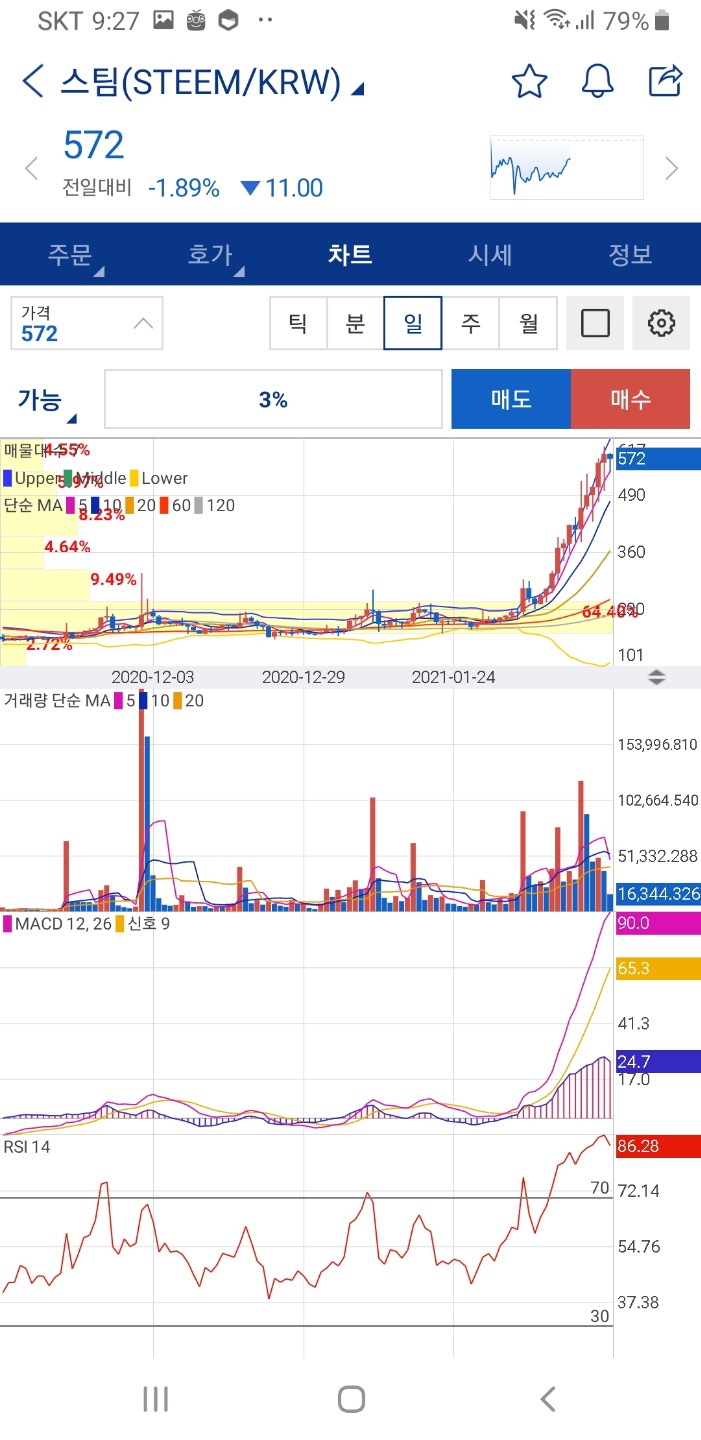Select 주 weekly chart interval

click(x=470, y=323)
